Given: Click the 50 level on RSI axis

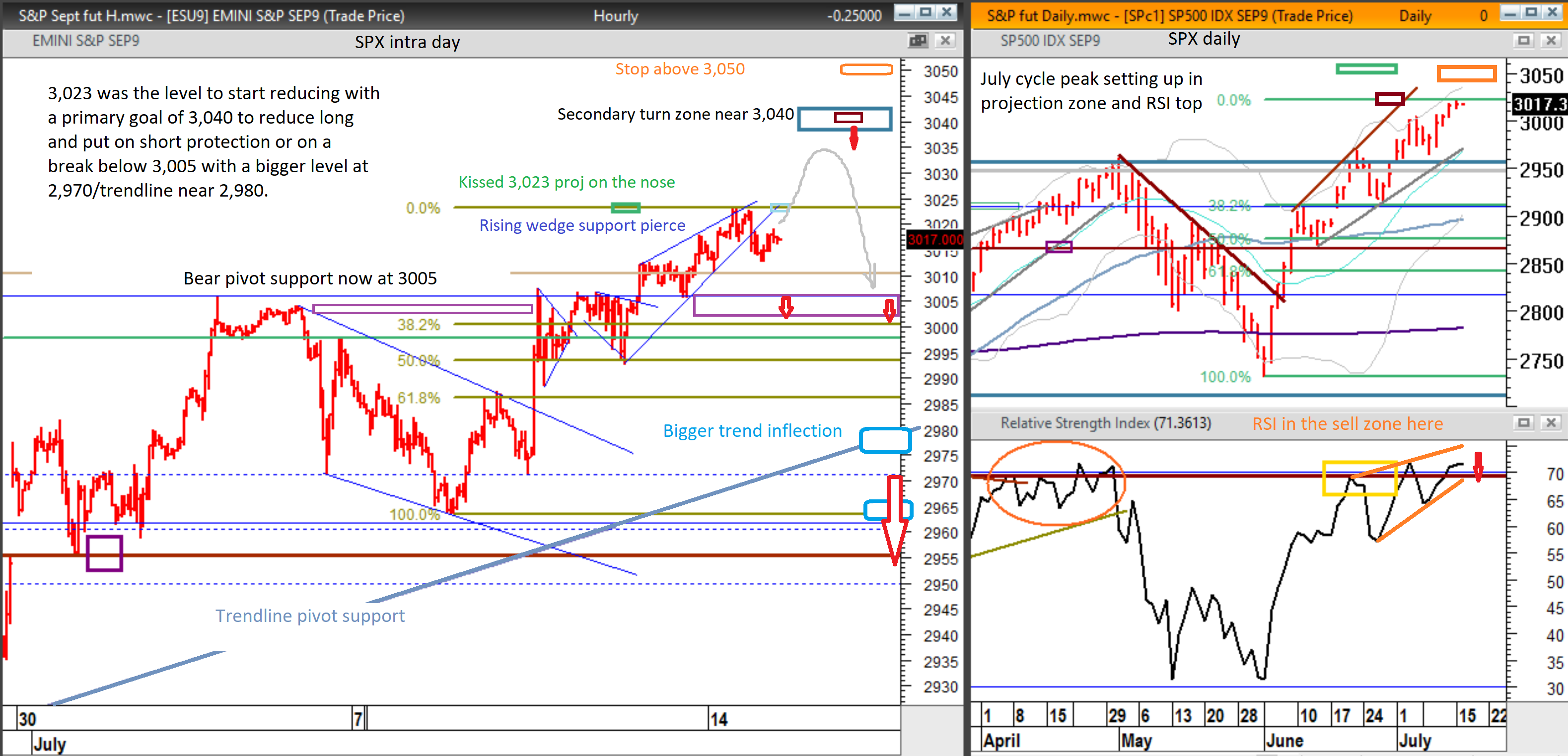Looking at the screenshot, I should click(x=1555, y=583).
